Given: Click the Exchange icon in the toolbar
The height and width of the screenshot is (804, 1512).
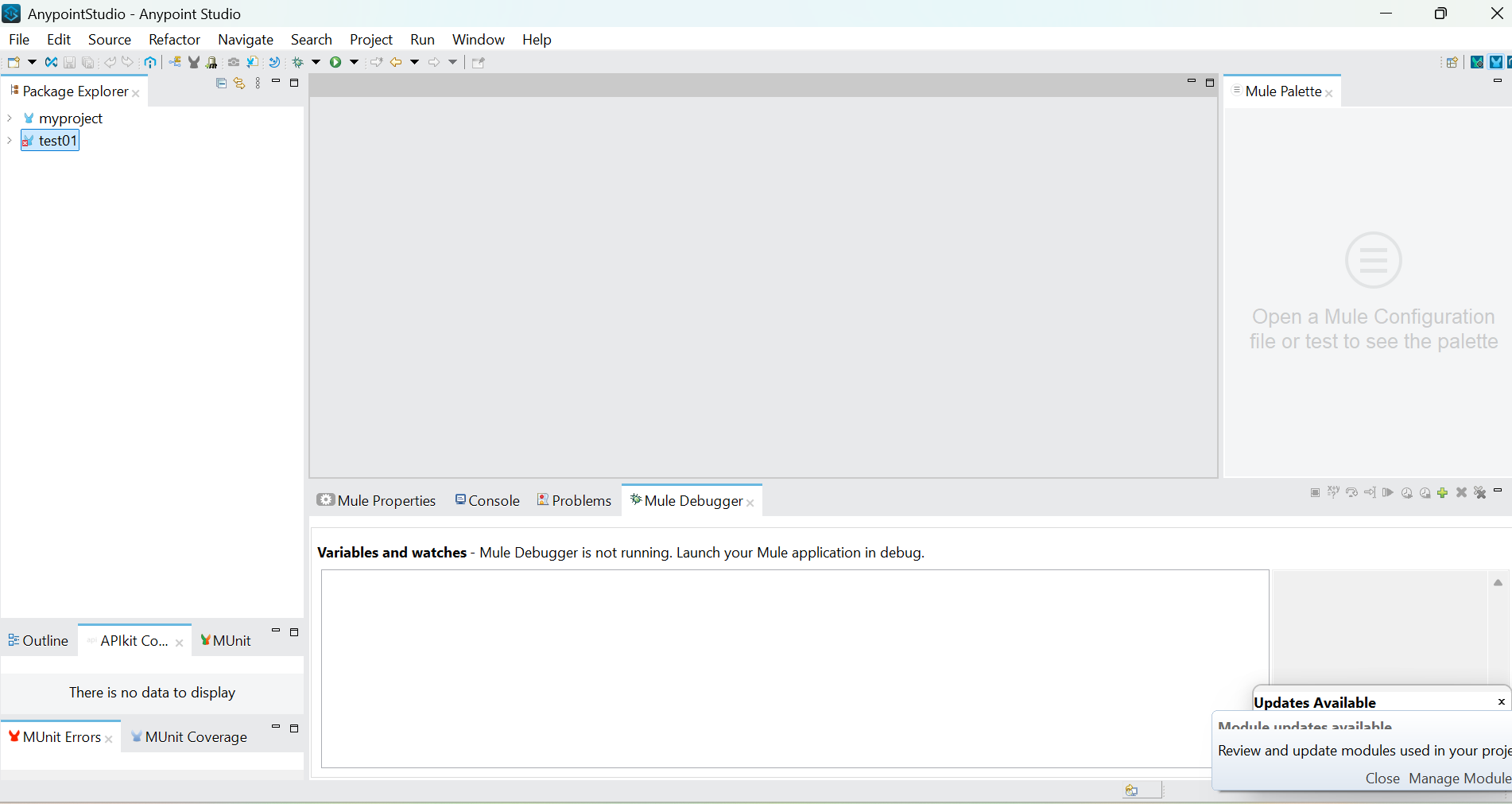Looking at the screenshot, I should [x=51, y=62].
